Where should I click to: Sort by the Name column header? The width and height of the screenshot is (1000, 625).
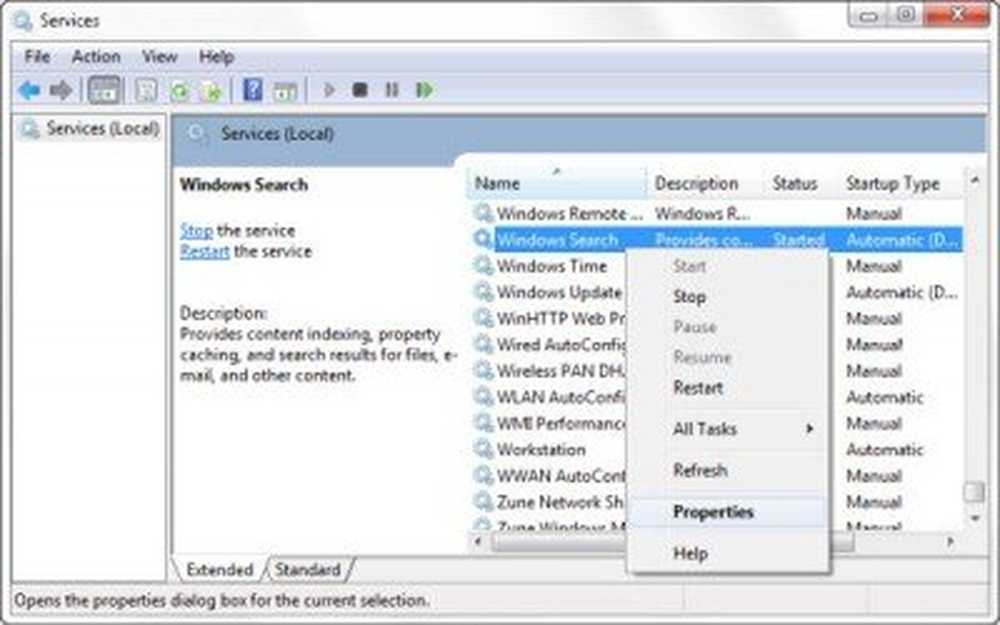click(x=559, y=184)
